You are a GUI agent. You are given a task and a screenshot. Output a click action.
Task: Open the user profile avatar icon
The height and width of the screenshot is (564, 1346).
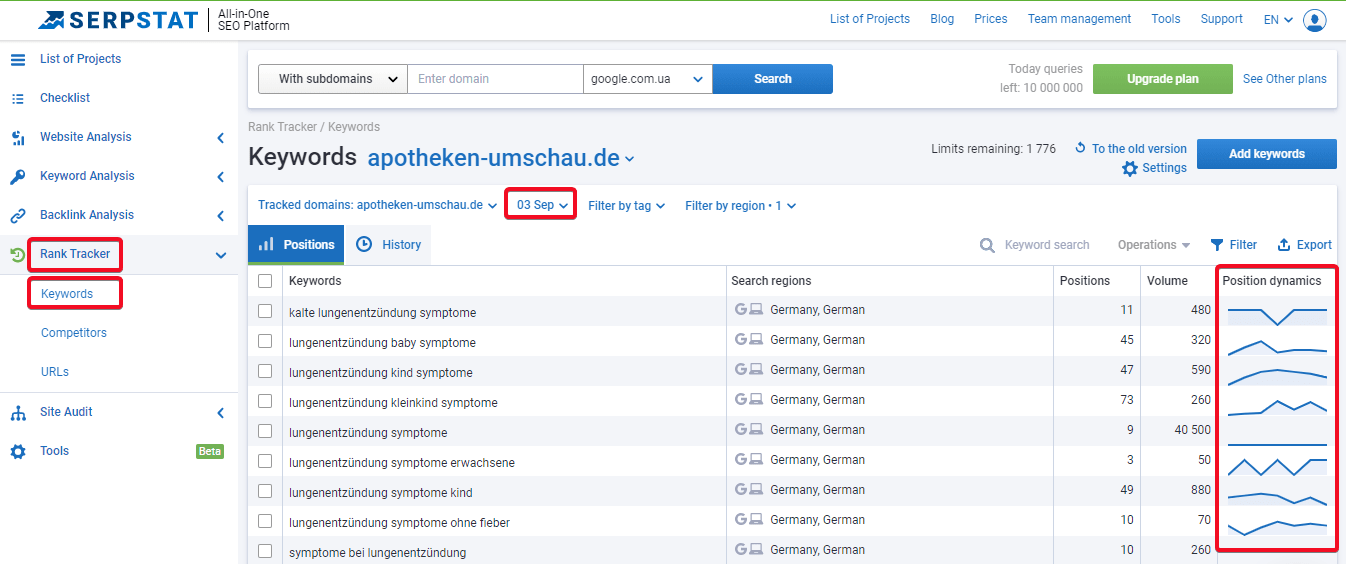coord(1315,20)
